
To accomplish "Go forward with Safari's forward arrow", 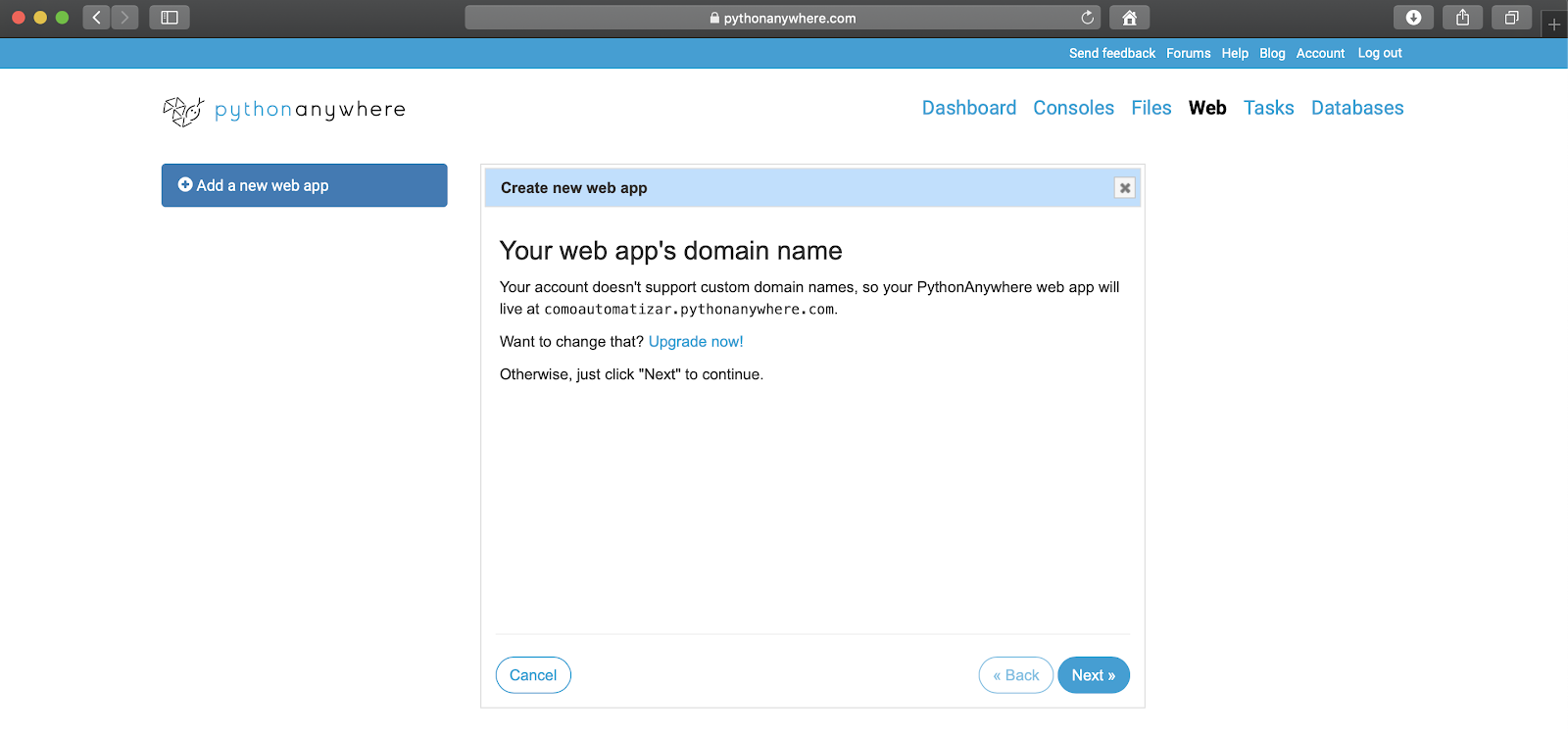I will click(124, 18).
